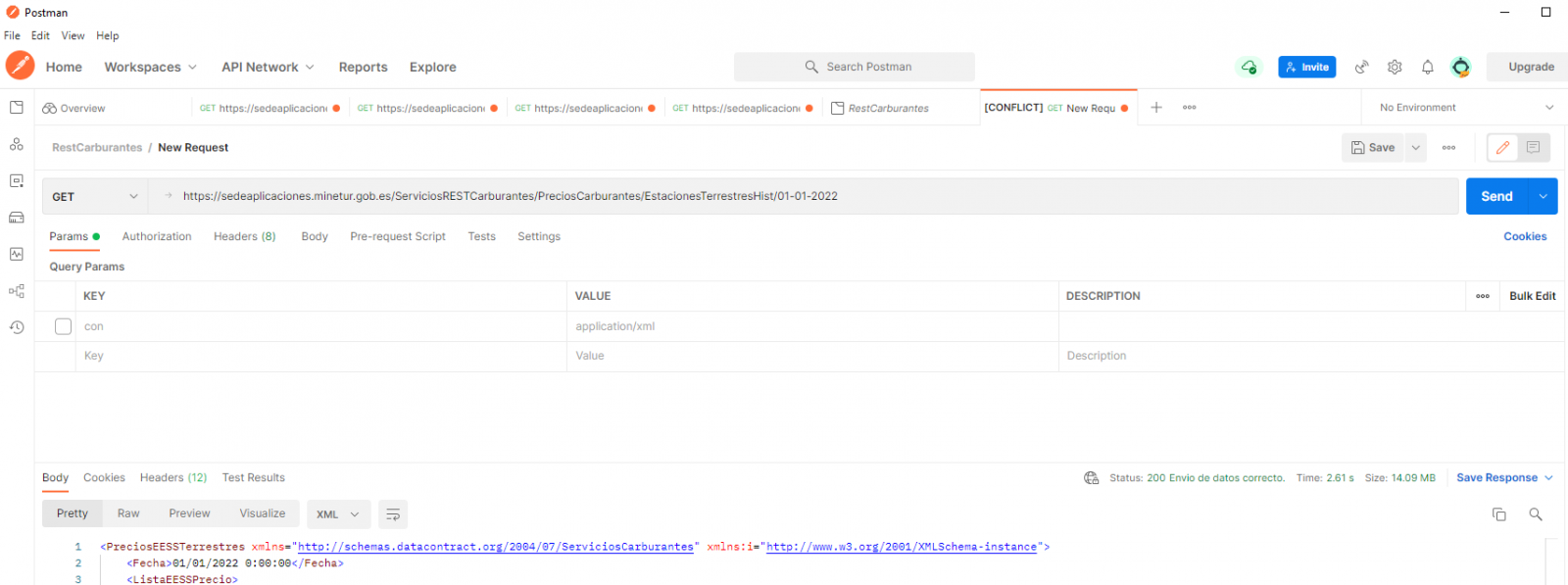Open the APIs sidebar icon
The width and height of the screenshot is (1568, 585).
pyautogui.click(x=17, y=144)
